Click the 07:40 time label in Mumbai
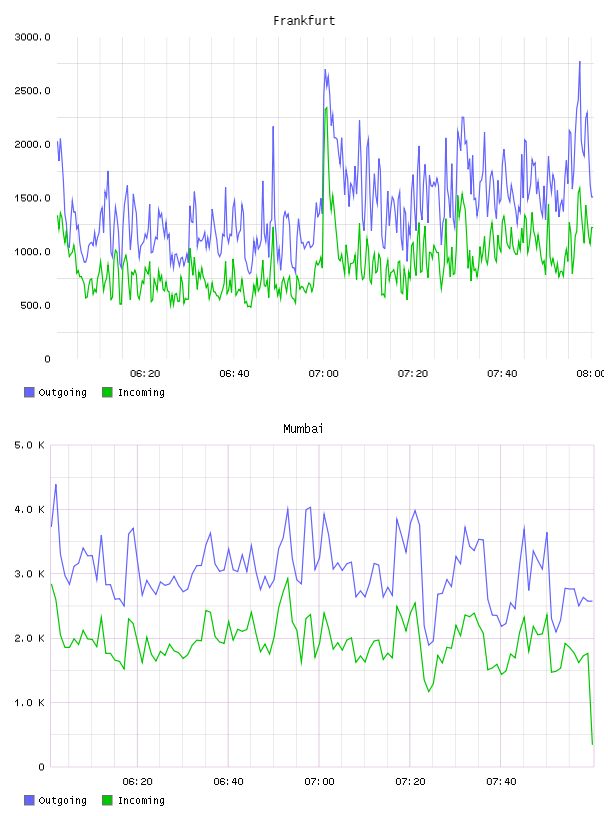Screen dimensions: 608x816 tap(501, 782)
